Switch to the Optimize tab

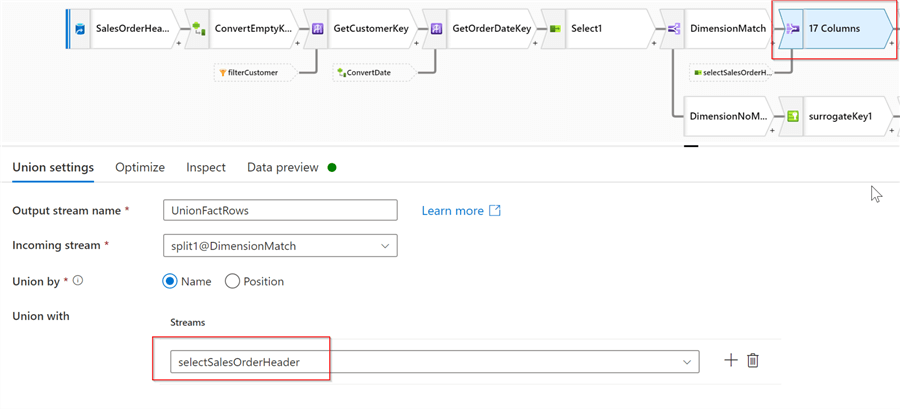[x=140, y=168]
